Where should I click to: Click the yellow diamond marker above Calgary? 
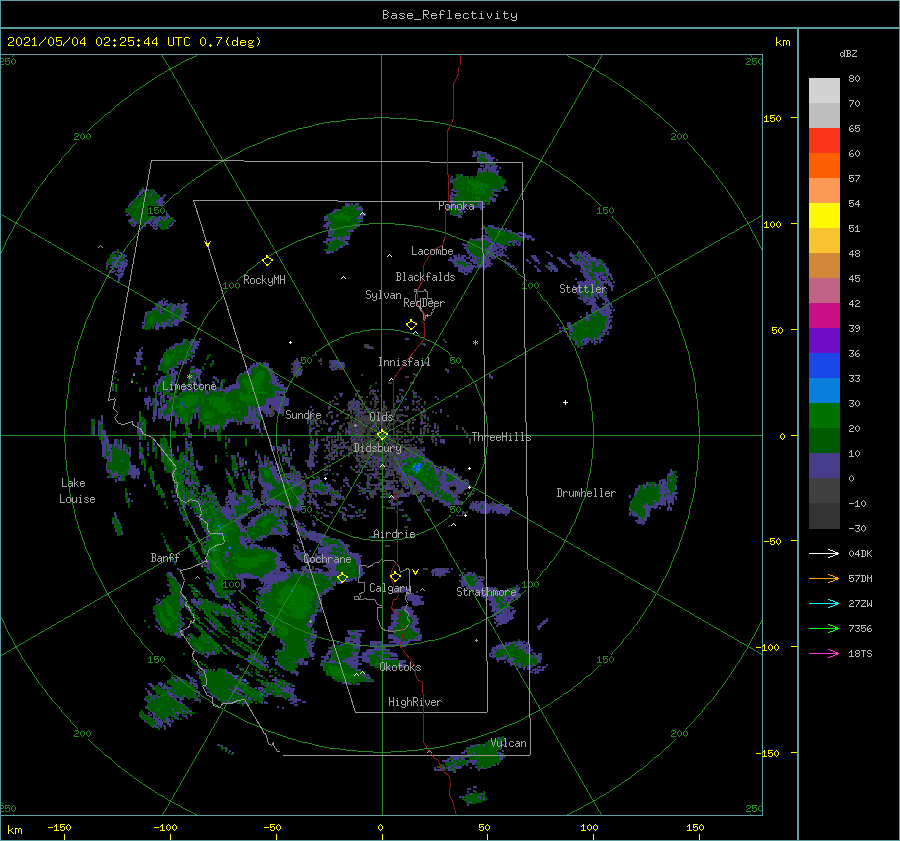pos(395,576)
